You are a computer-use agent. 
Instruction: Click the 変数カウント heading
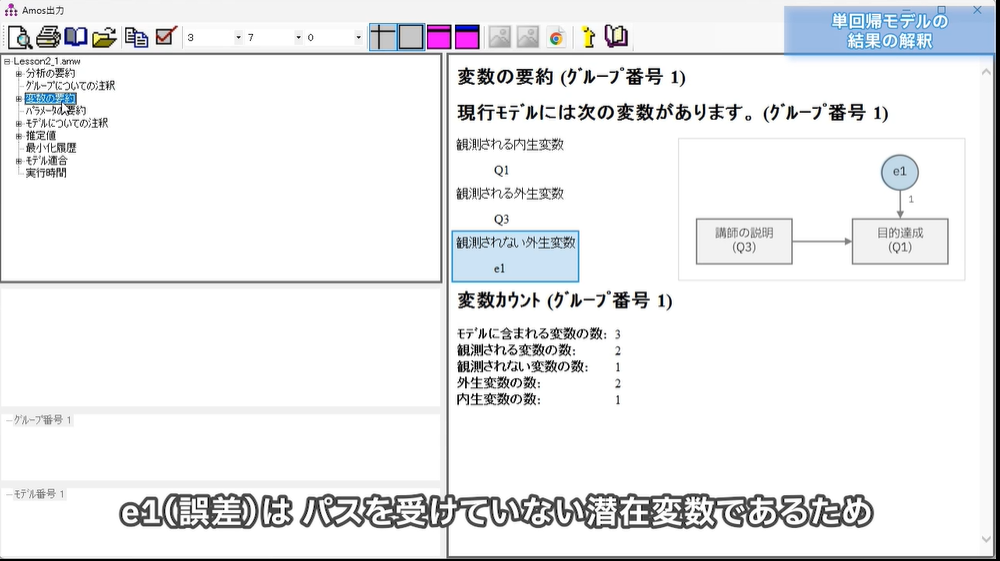564,300
